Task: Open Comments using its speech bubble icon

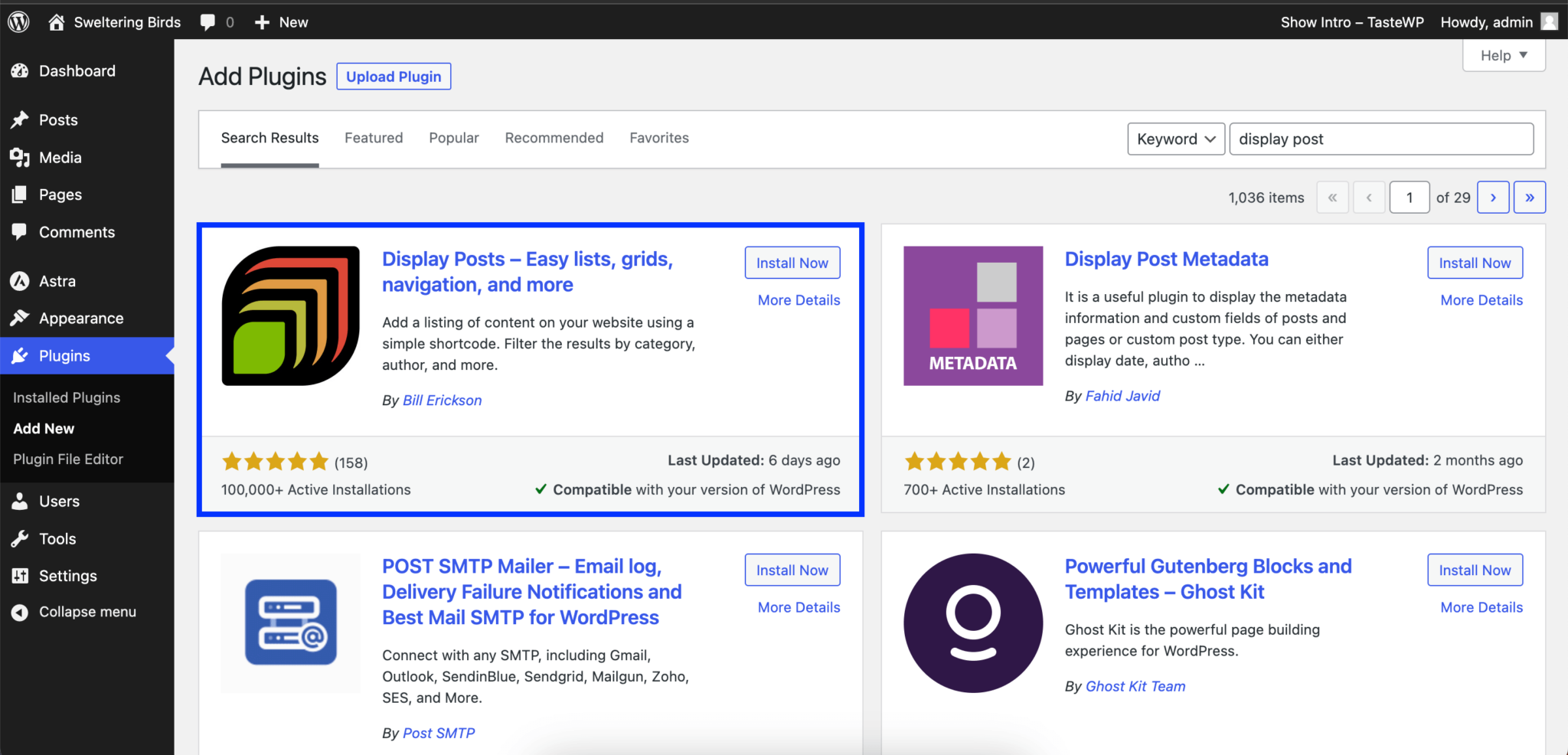Action: tap(20, 231)
